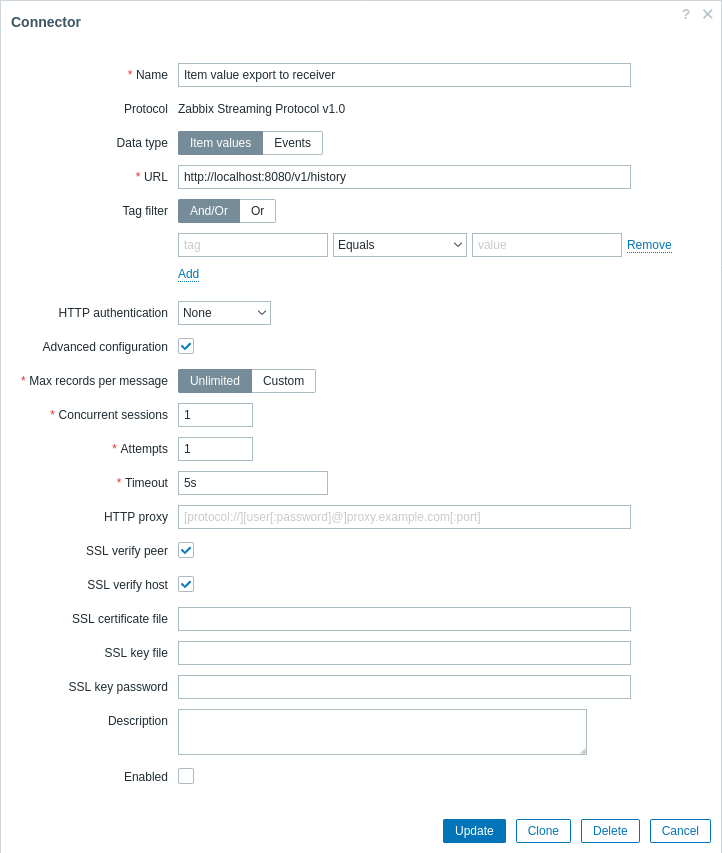722x853 pixels.
Task: Switch tag filter to Or
Action: pyautogui.click(x=257, y=211)
